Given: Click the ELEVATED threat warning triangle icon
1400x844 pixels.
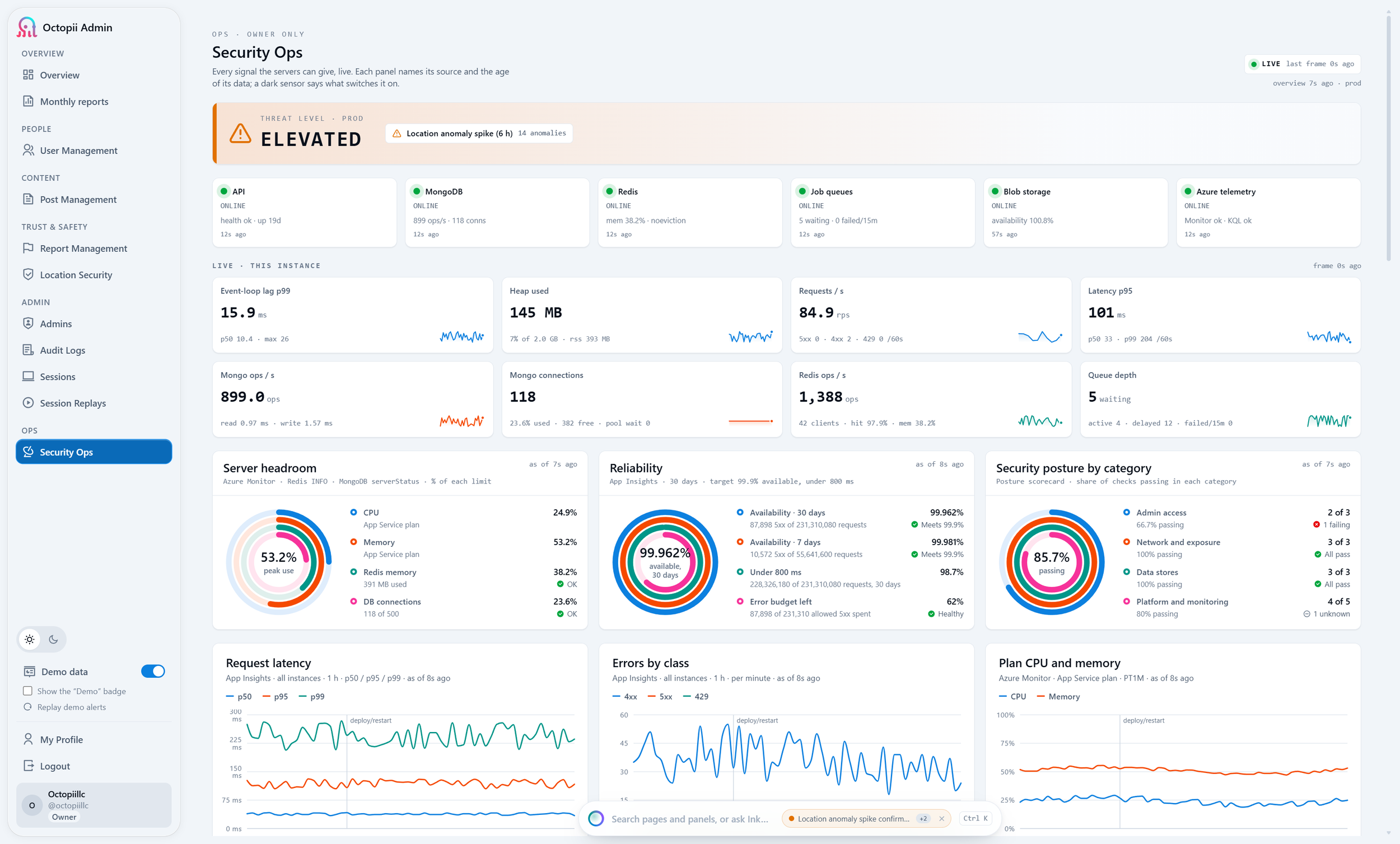Looking at the screenshot, I should click(x=240, y=133).
